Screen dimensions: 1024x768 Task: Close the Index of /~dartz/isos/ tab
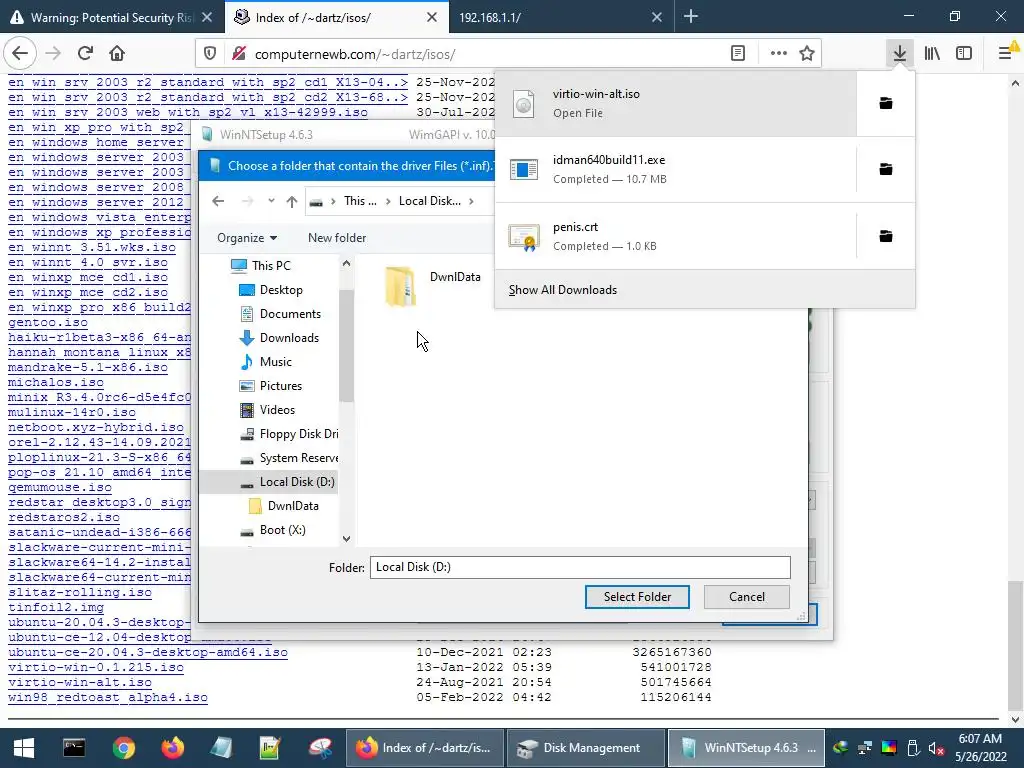point(432,18)
